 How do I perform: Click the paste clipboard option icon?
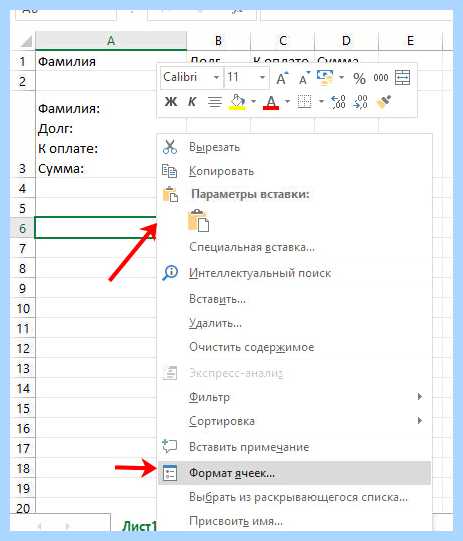coord(199,220)
